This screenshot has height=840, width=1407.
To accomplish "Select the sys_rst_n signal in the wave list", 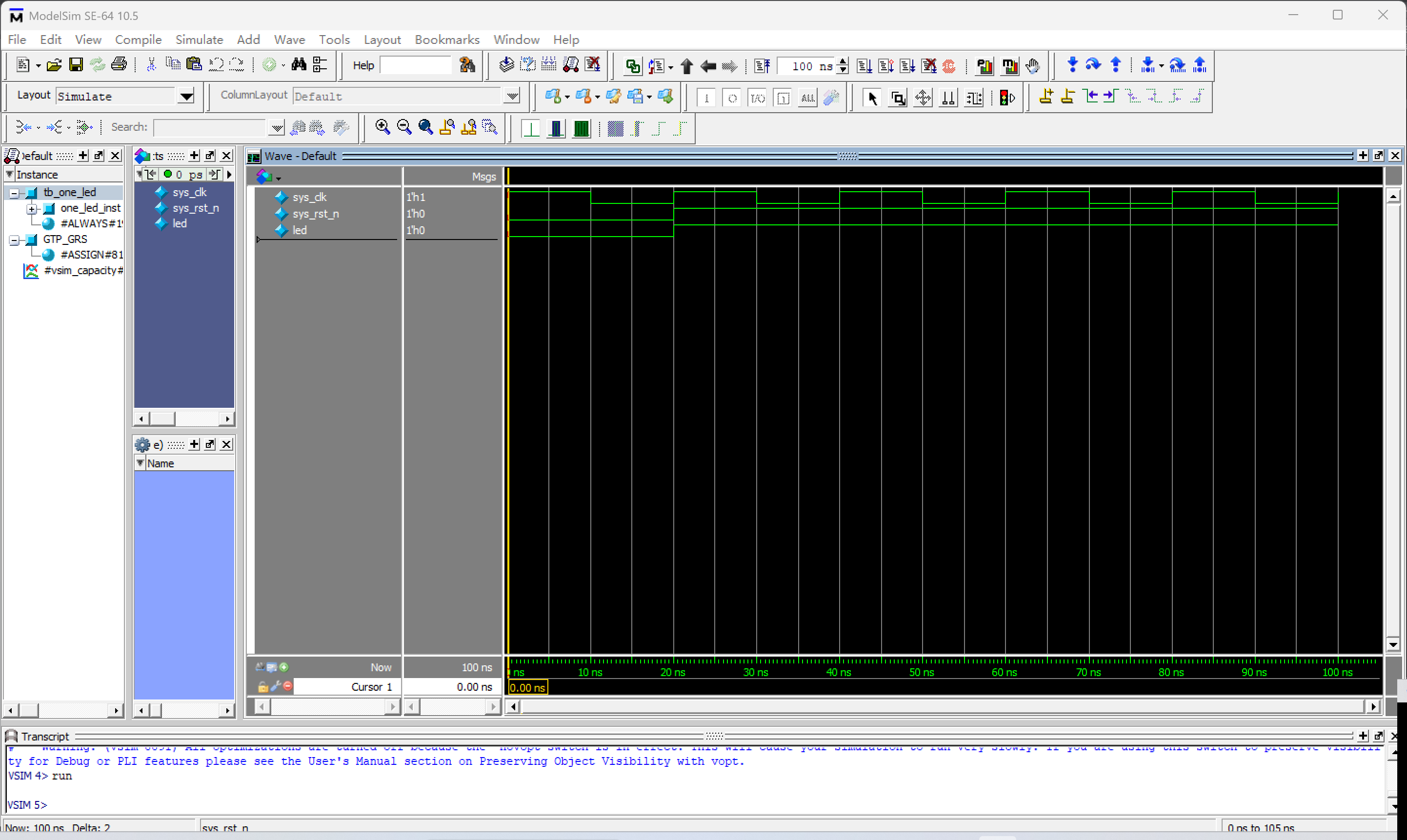I will [315, 214].
